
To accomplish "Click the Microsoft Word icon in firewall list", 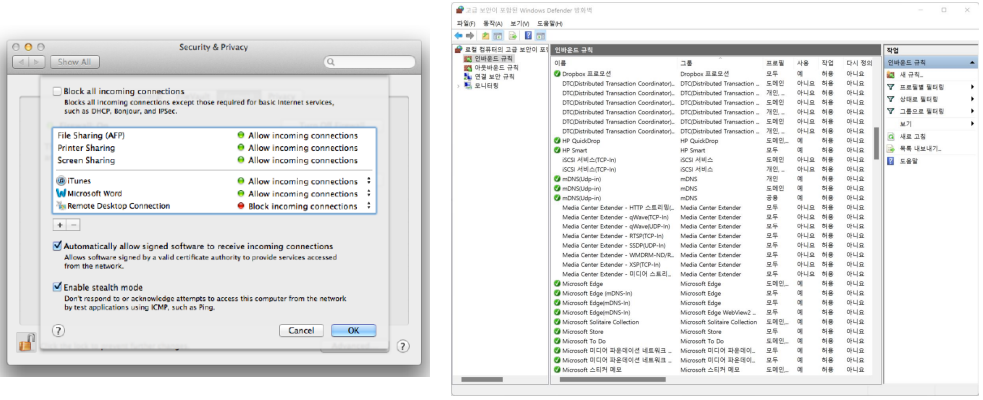I will pos(61,193).
